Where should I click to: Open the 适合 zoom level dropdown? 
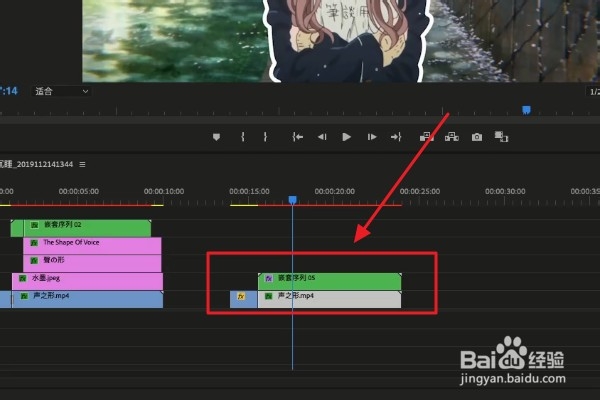point(61,91)
